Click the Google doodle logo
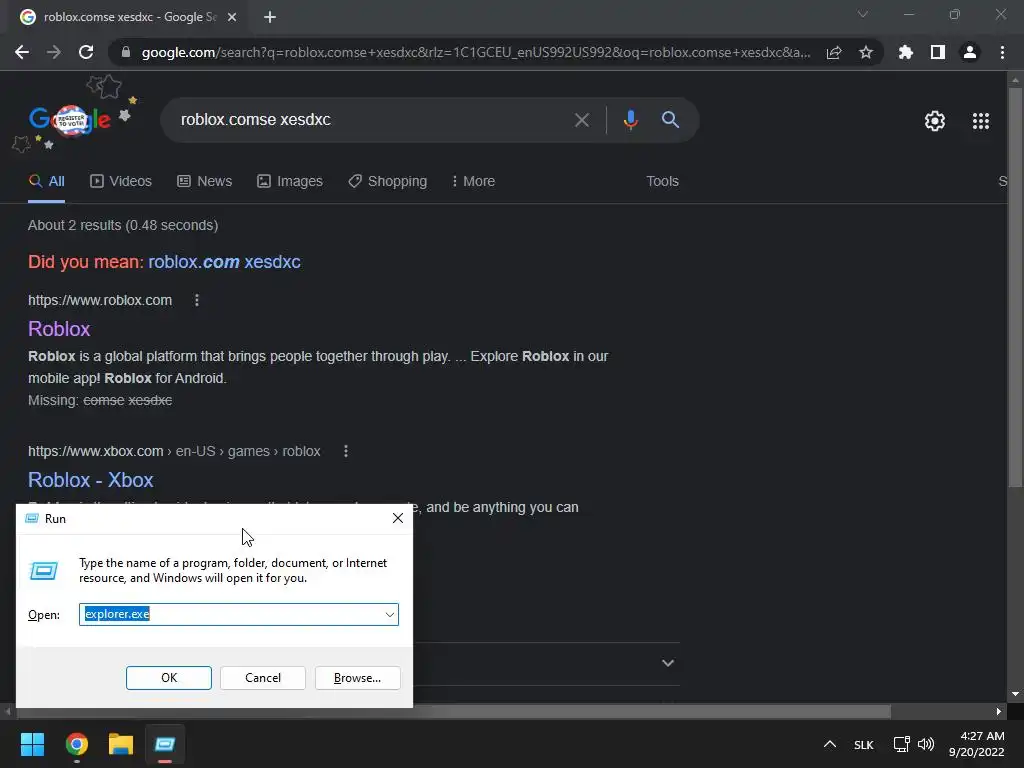Screen dimensions: 1024x768 70,120
